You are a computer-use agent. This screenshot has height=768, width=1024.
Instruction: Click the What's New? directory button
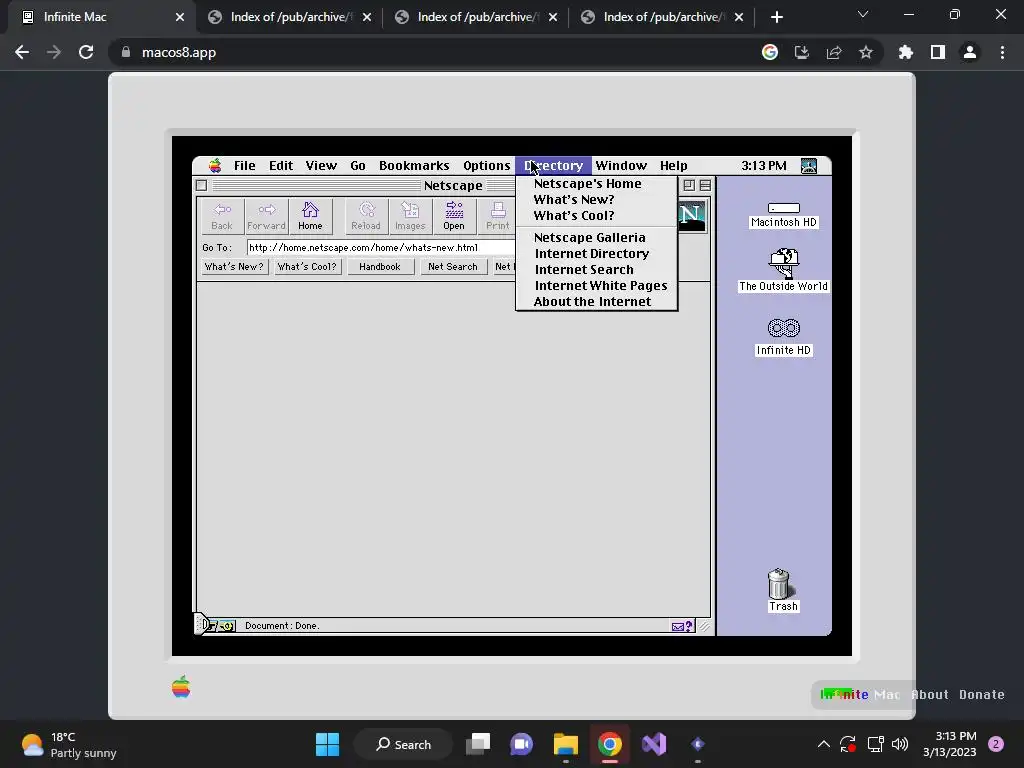click(234, 267)
